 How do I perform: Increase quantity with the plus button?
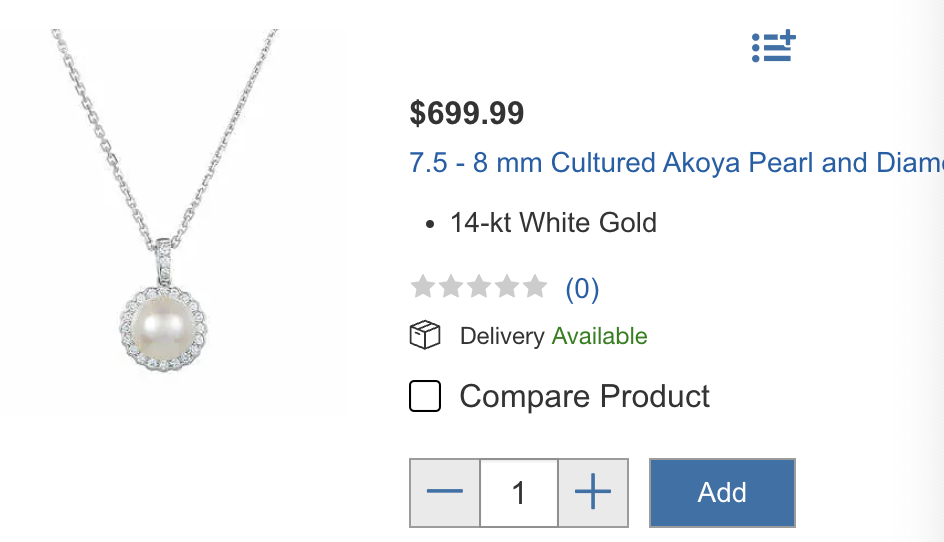[x=593, y=492]
